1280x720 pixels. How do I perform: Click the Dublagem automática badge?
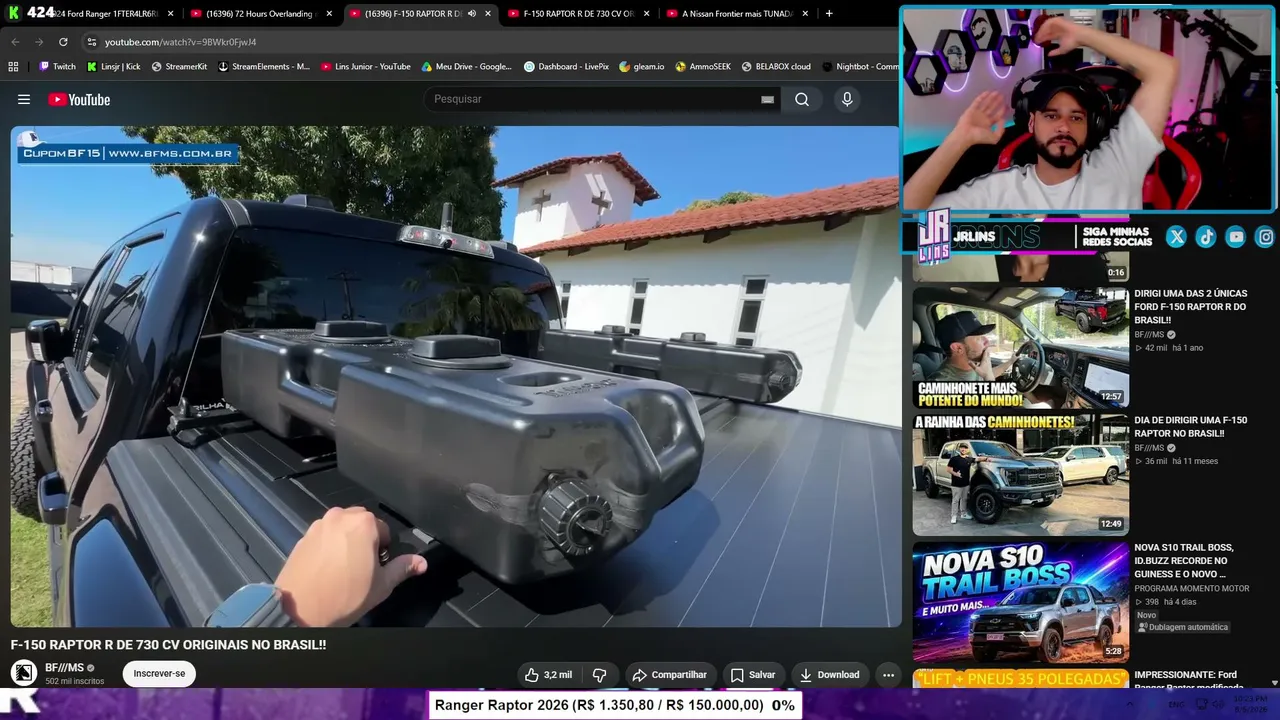point(1184,628)
